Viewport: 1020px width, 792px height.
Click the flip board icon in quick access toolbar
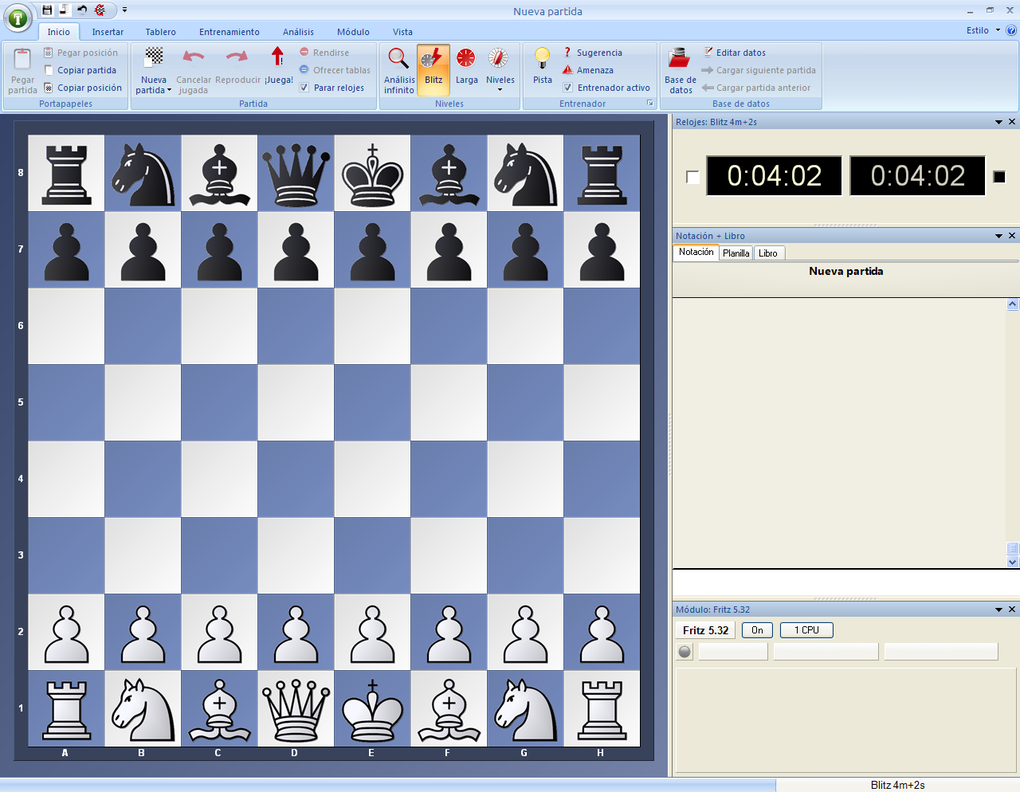coord(100,10)
